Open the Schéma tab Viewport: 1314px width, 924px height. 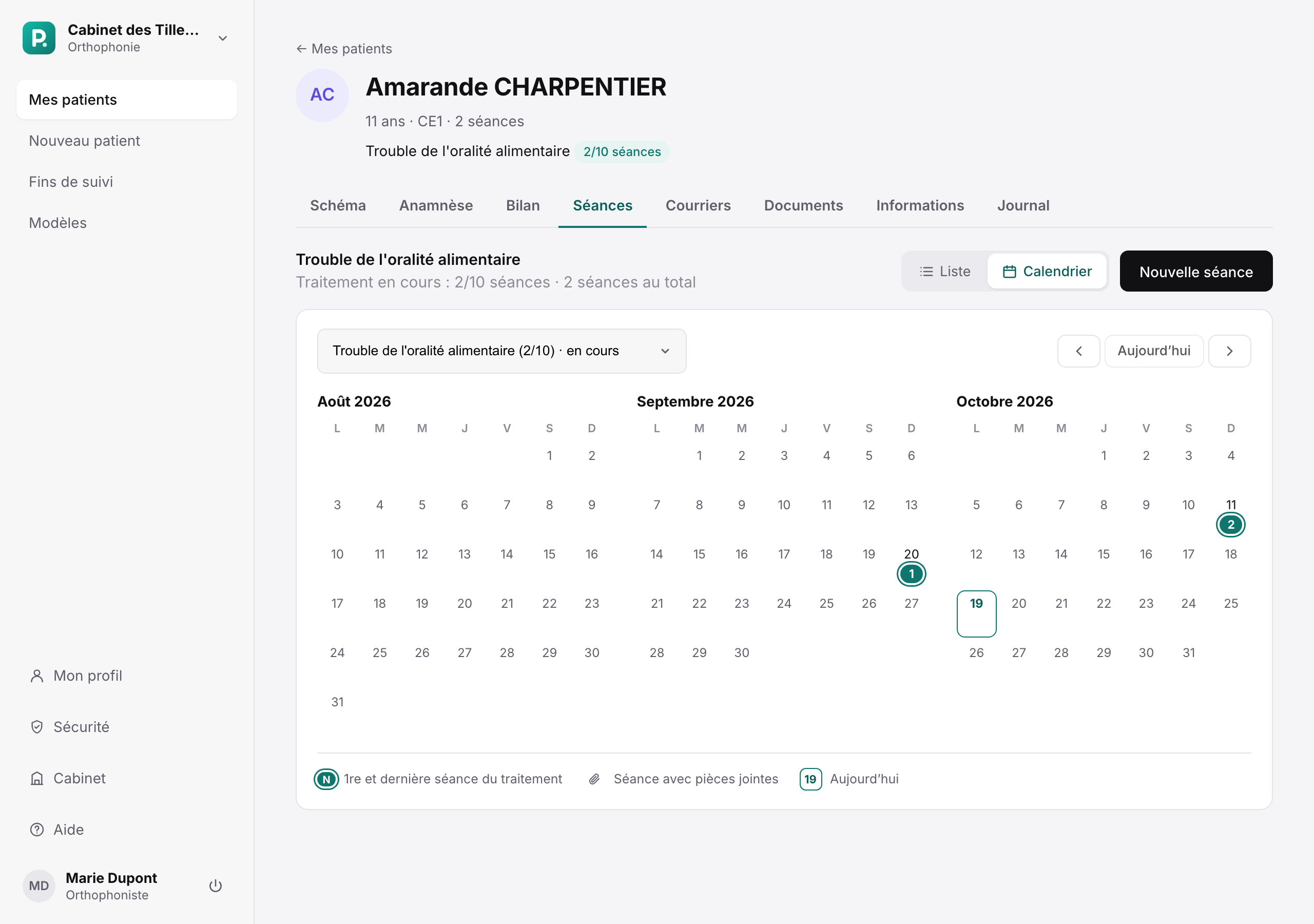[x=338, y=205]
